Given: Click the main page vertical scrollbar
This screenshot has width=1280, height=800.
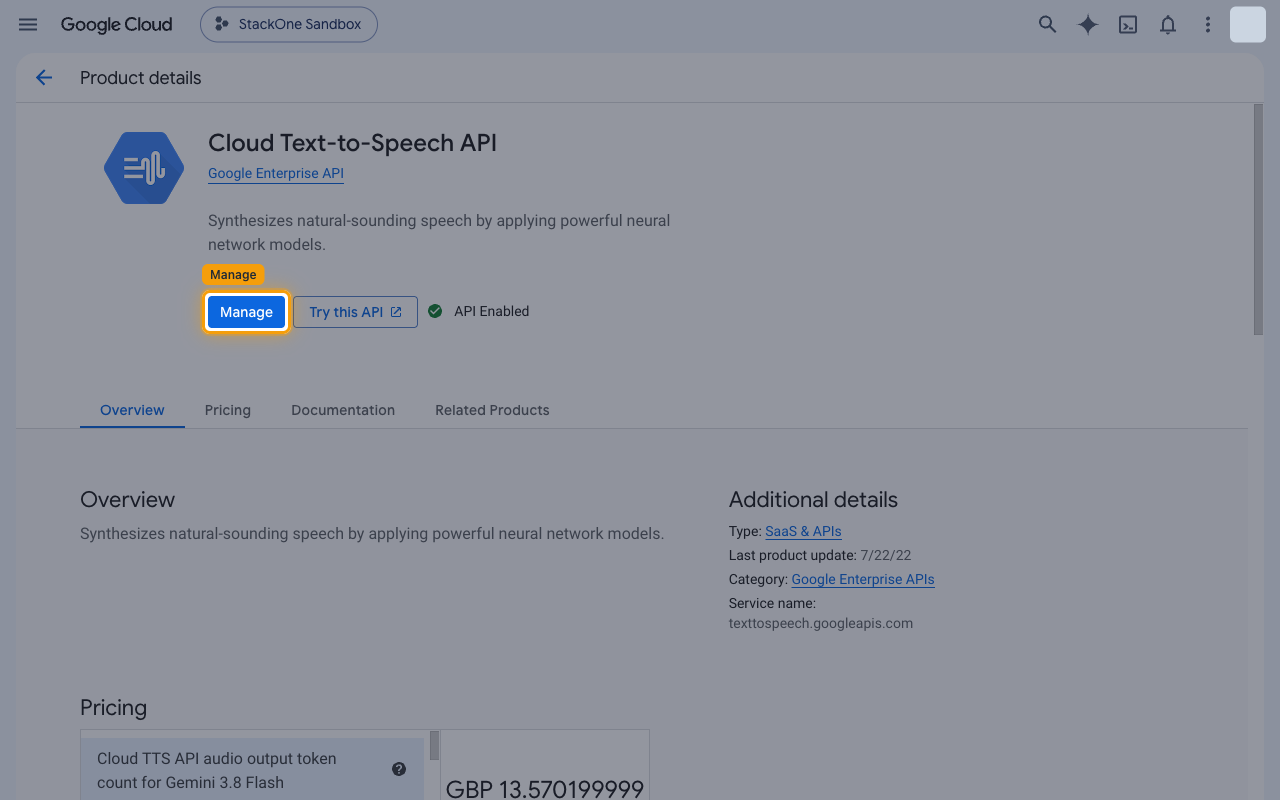Looking at the screenshot, I should point(1258,220).
